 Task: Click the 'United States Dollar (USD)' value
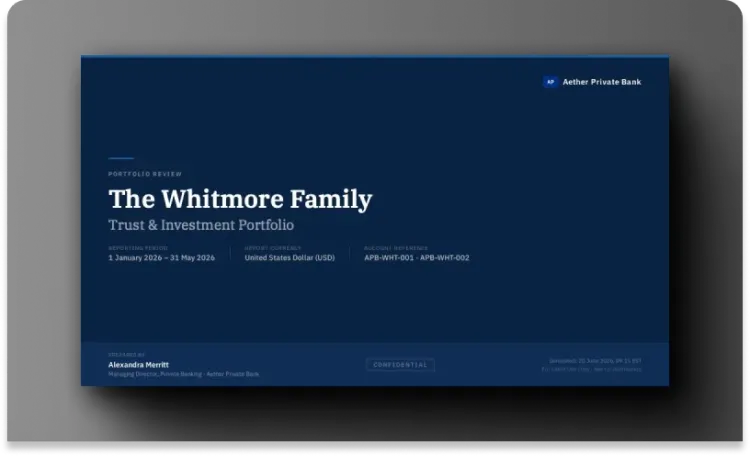click(290, 257)
